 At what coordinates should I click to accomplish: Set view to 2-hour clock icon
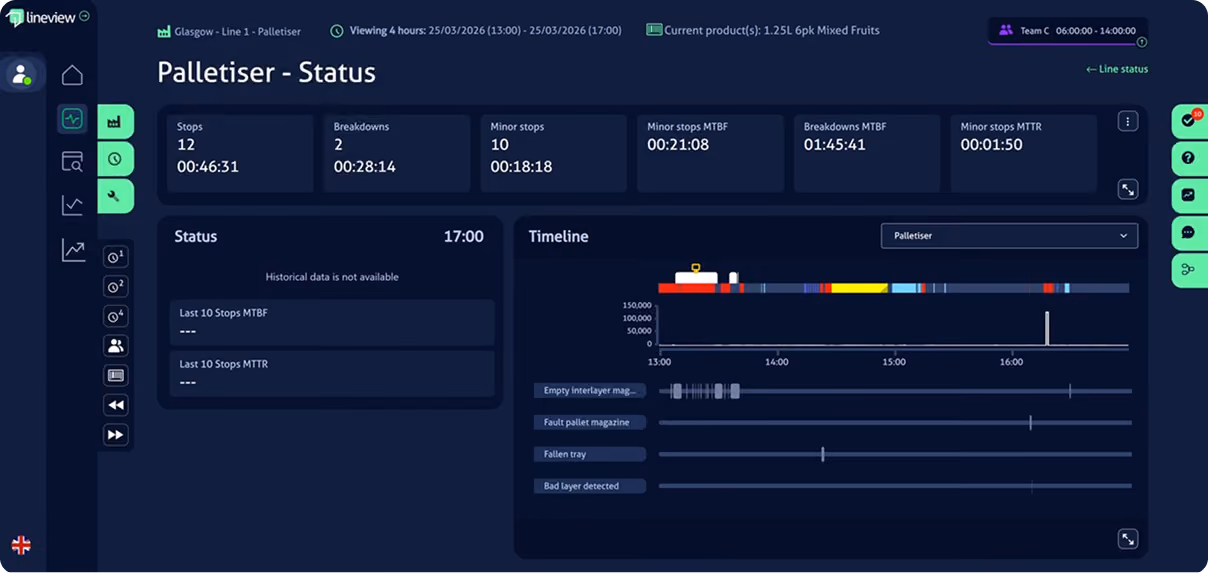(116, 287)
